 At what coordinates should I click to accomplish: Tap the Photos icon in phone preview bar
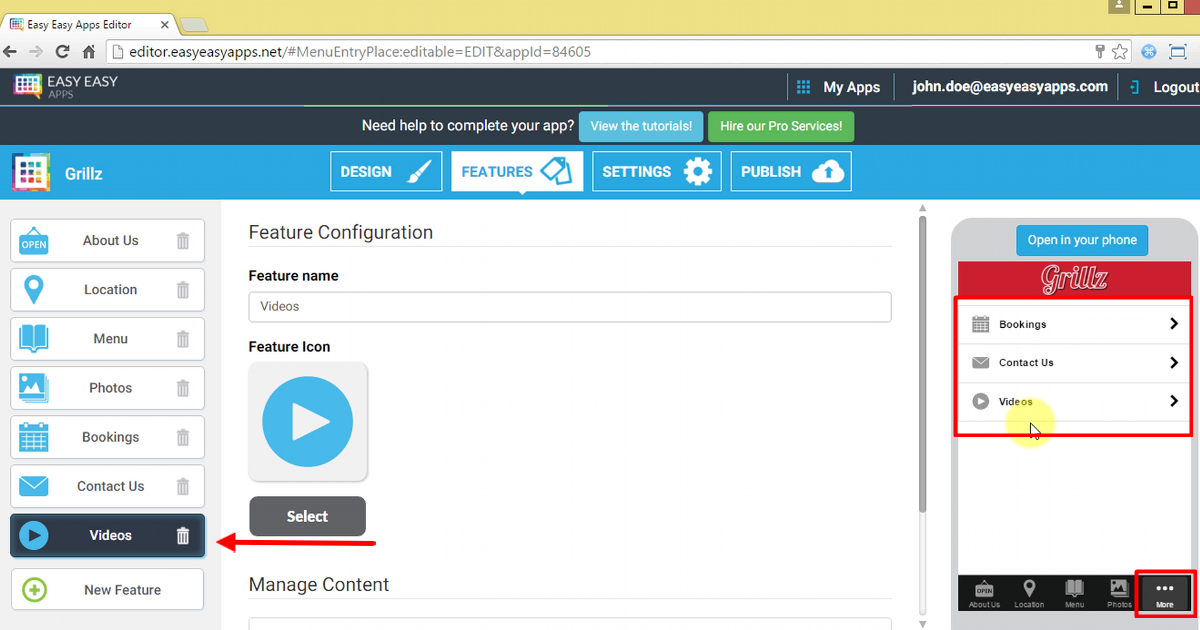click(x=1119, y=593)
